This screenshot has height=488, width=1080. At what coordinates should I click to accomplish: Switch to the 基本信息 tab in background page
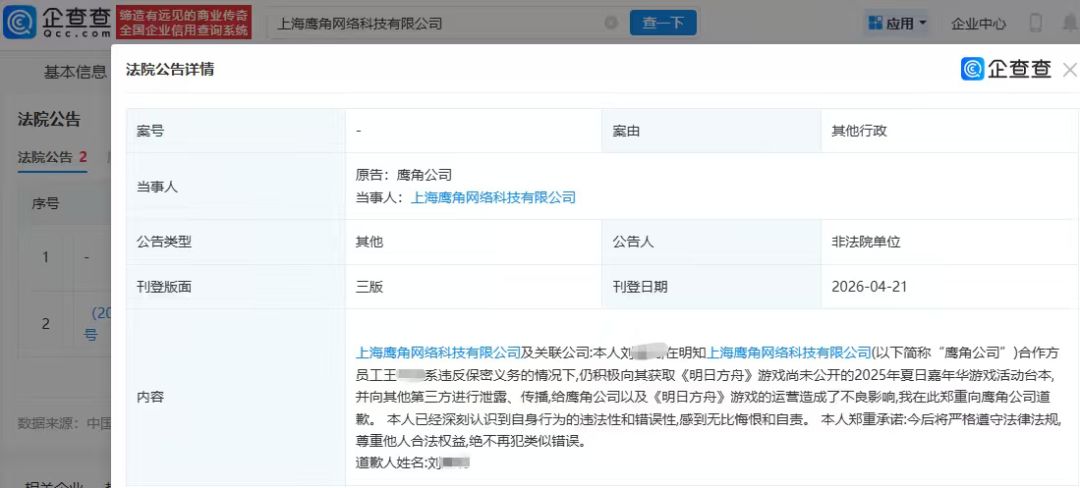coord(75,72)
